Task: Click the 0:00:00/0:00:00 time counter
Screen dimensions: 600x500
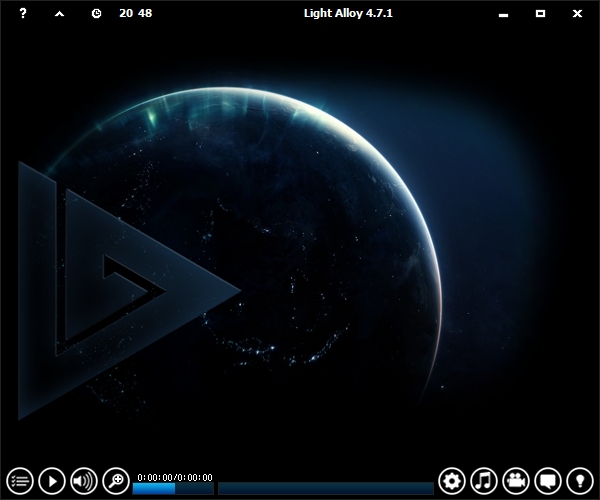Action: (175, 477)
